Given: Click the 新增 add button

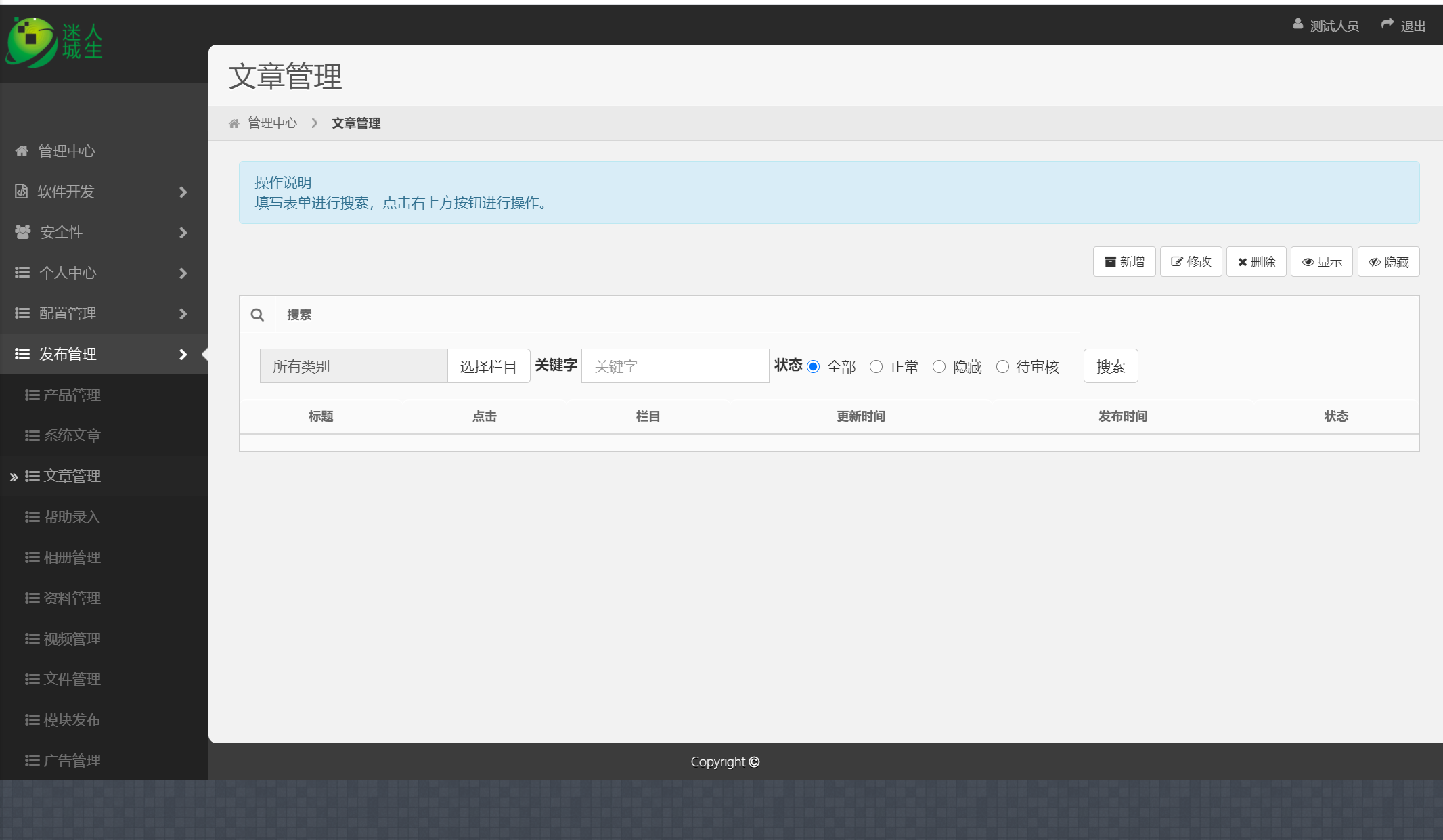Looking at the screenshot, I should pyautogui.click(x=1124, y=262).
